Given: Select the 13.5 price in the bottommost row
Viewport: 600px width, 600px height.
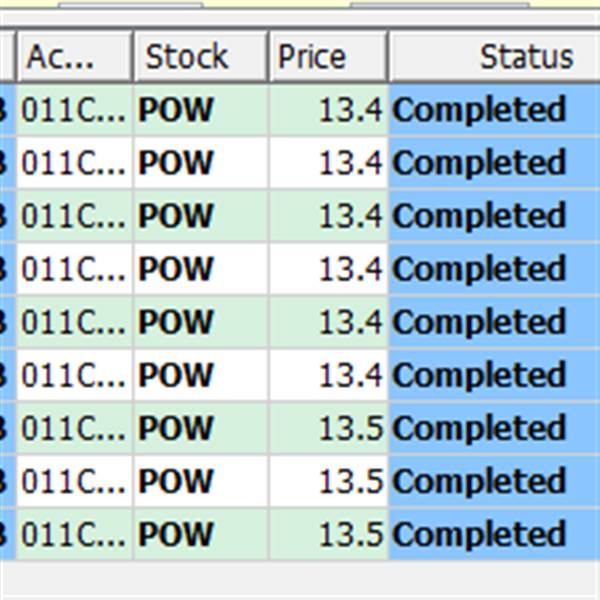Looking at the screenshot, I should 328,534.
